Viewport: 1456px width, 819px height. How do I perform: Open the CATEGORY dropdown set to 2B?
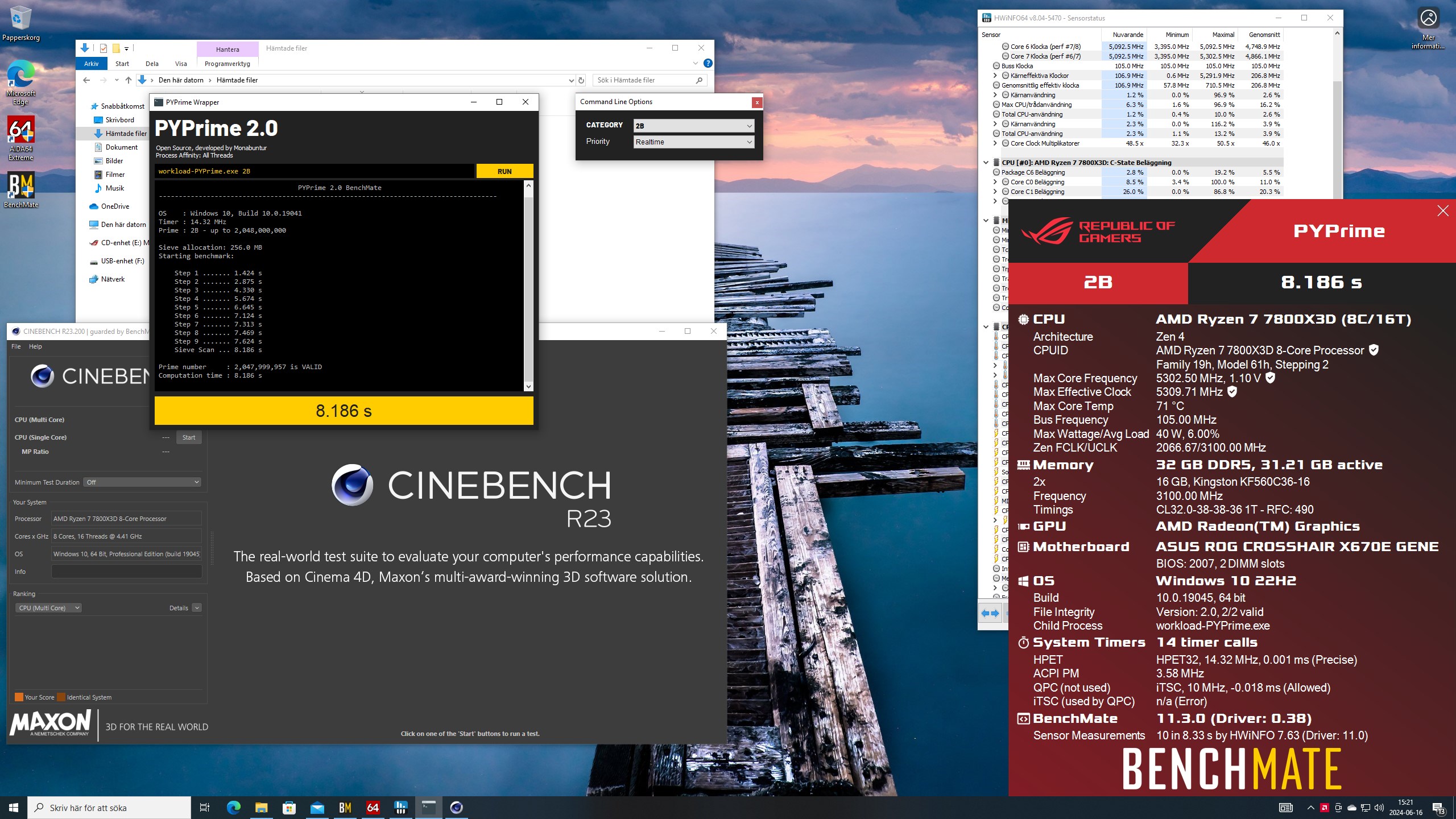[x=694, y=126]
